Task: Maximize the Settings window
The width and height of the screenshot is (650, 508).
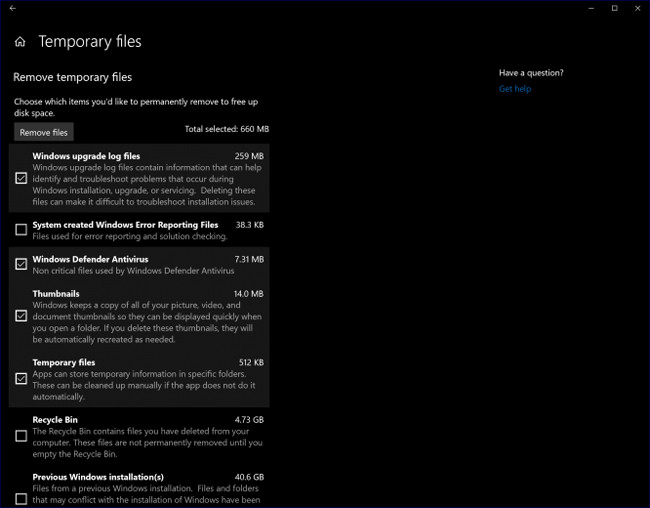Action: 614,8
